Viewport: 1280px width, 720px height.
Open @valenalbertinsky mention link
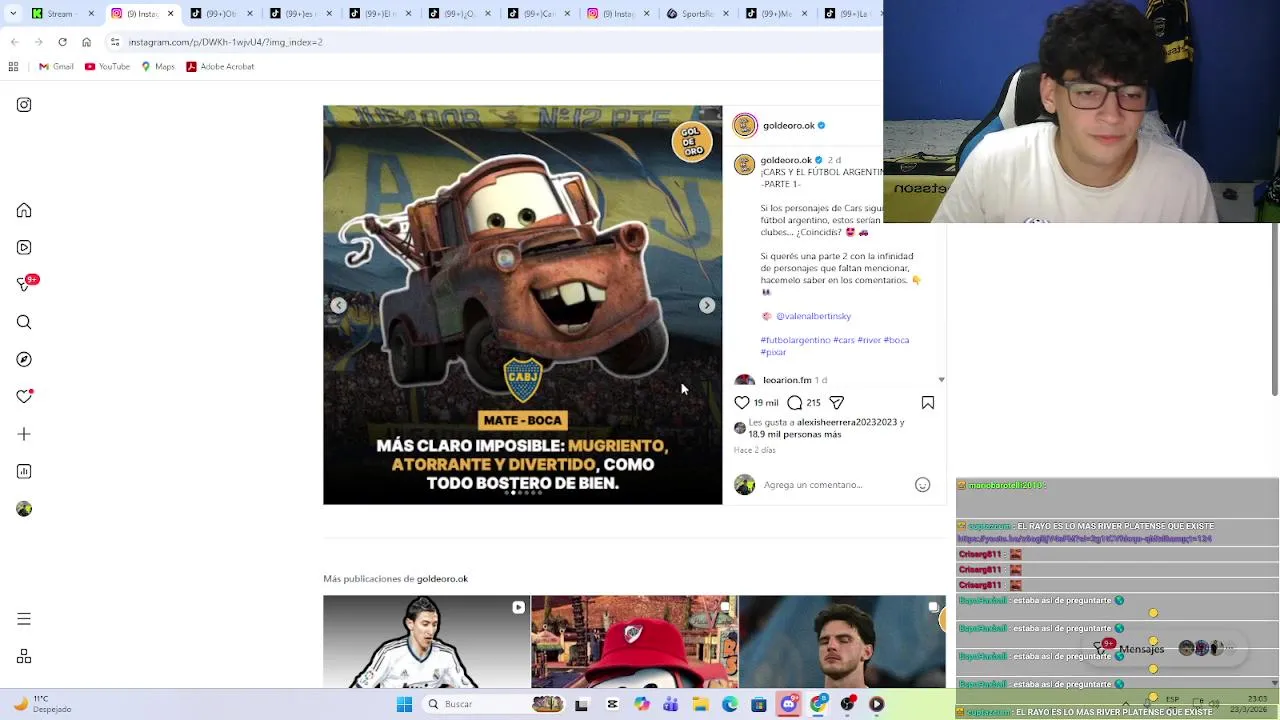pos(813,316)
